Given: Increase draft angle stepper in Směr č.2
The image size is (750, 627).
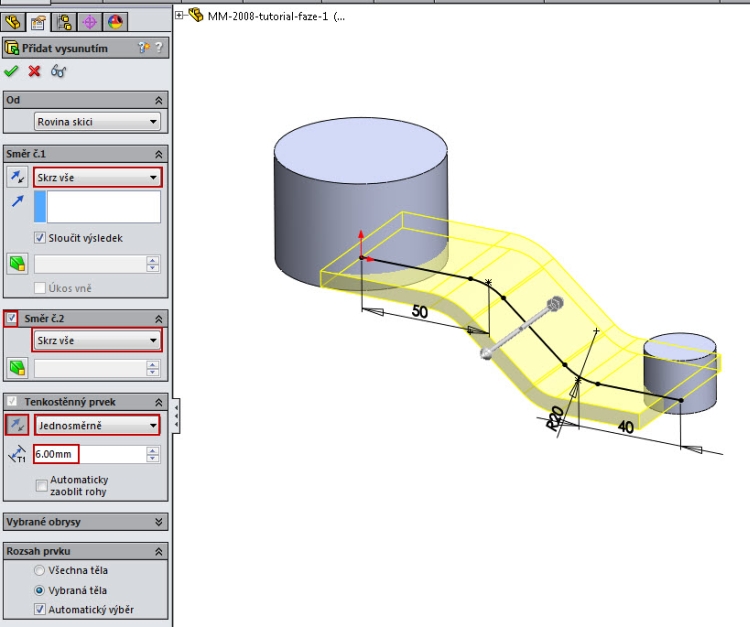Looking at the screenshot, I should point(153,364).
